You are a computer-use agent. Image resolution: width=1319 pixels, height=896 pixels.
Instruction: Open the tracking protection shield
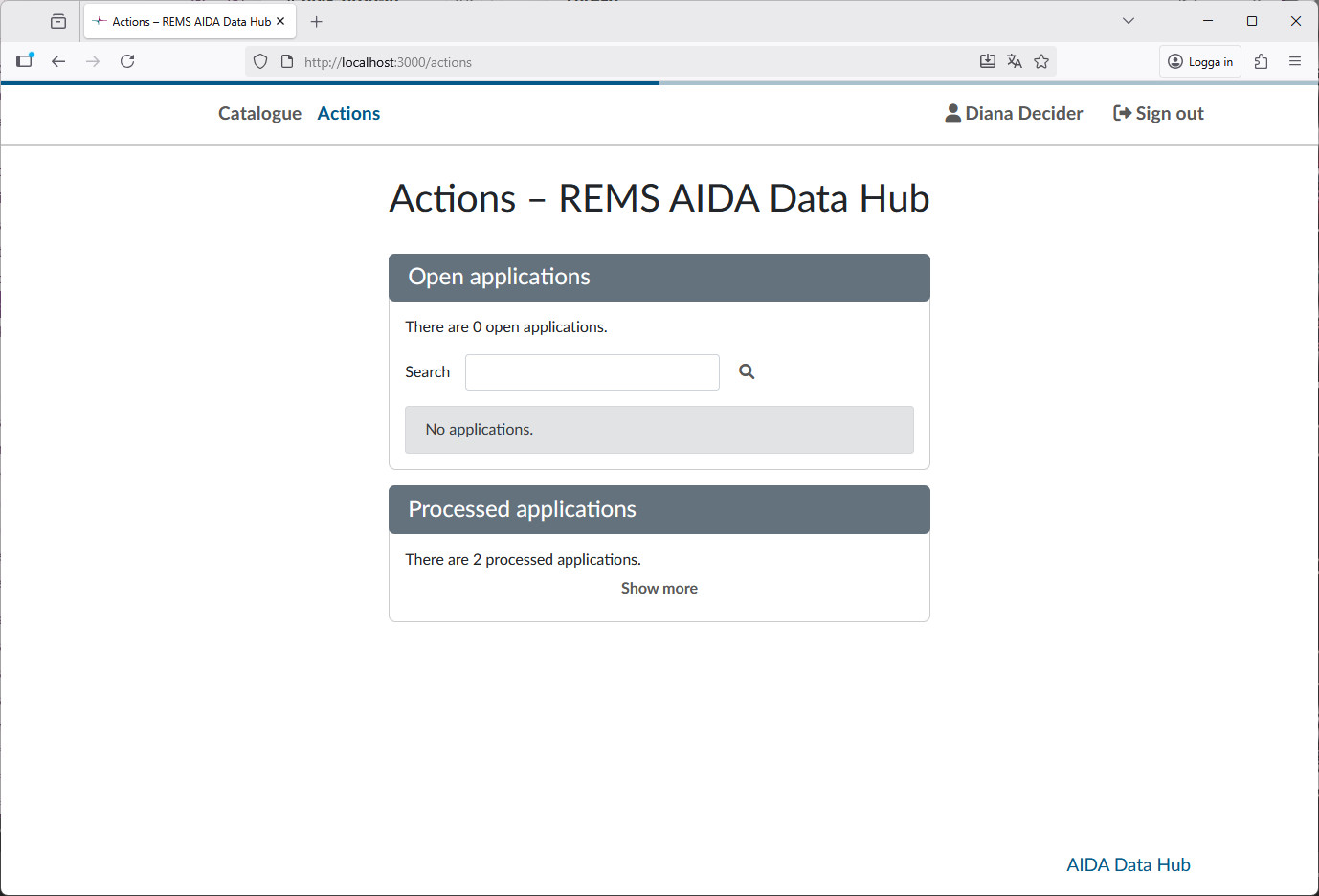coord(259,60)
